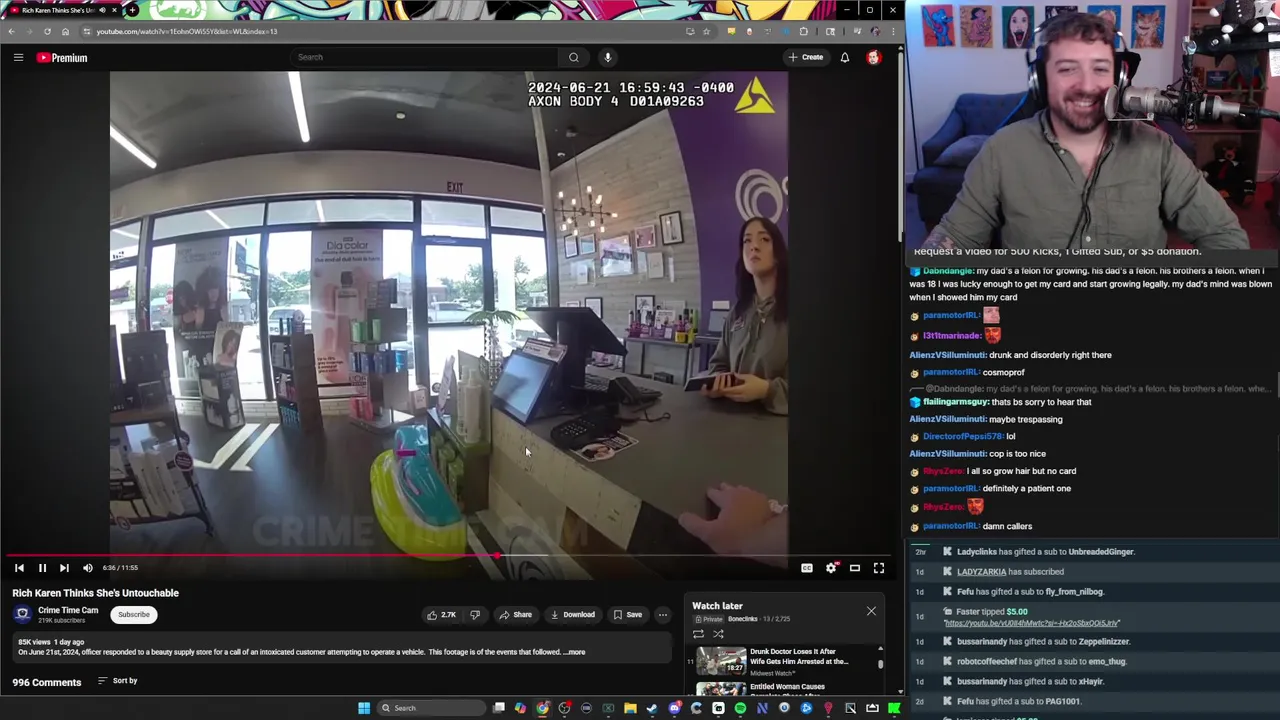Open File Explorer from the taskbar
The width and height of the screenshot is (1280, 720).
pos(630,708)
